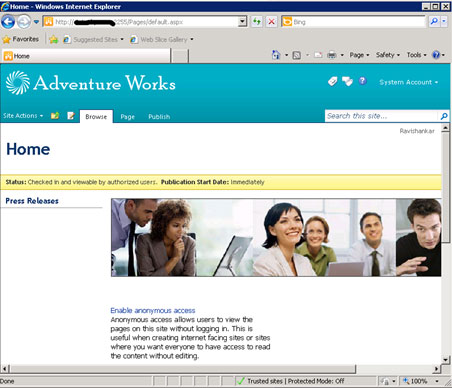
Task: Click the vertical scrollbar down arrow
Action: 445,359
